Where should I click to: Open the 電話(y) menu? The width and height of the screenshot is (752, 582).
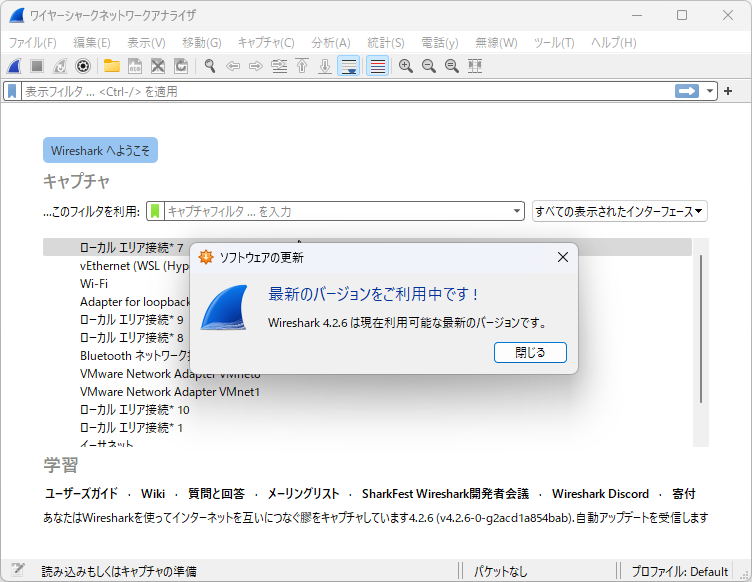(440, 43)
